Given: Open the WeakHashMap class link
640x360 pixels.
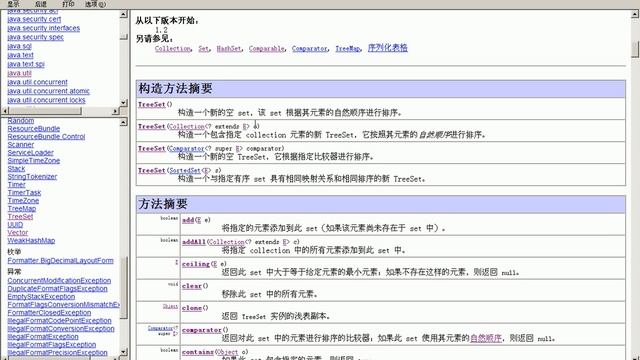Looking at the screenshot, I should coord(31,241).
